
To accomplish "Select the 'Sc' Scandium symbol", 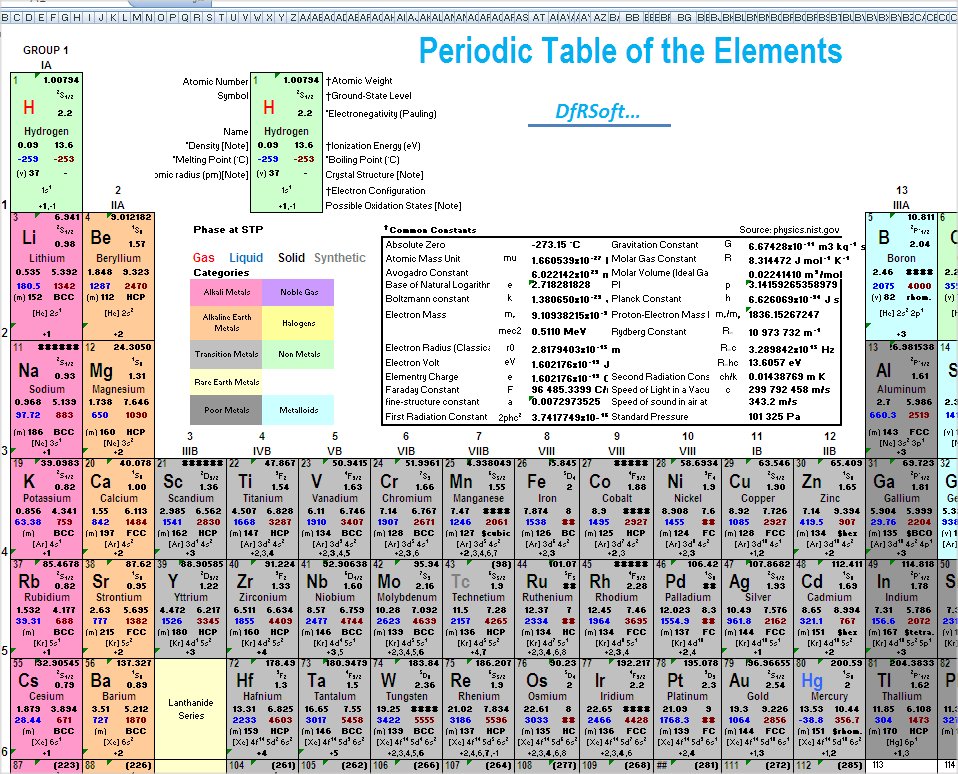I will pyautogui.click(x=173, y=481).
